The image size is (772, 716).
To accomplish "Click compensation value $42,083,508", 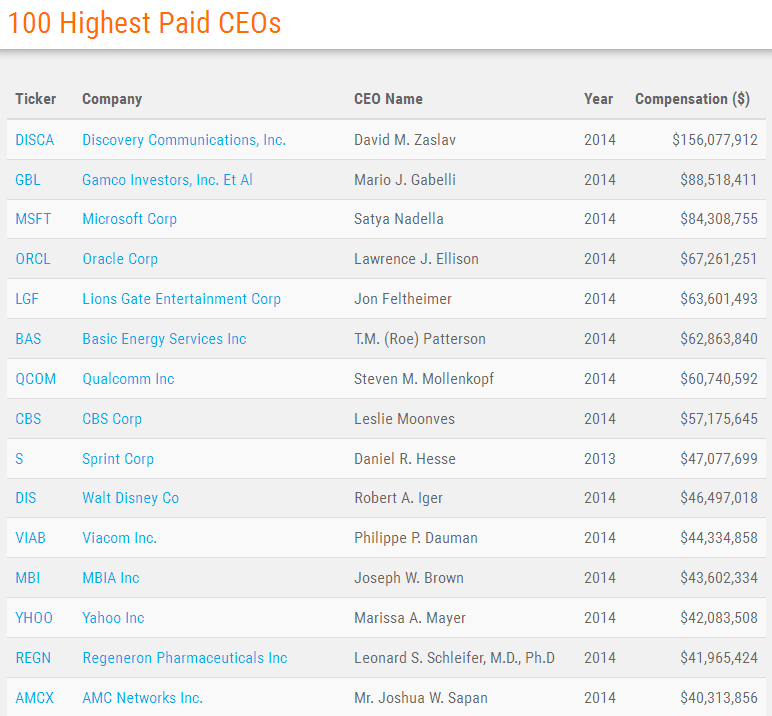I will [719, 618].
